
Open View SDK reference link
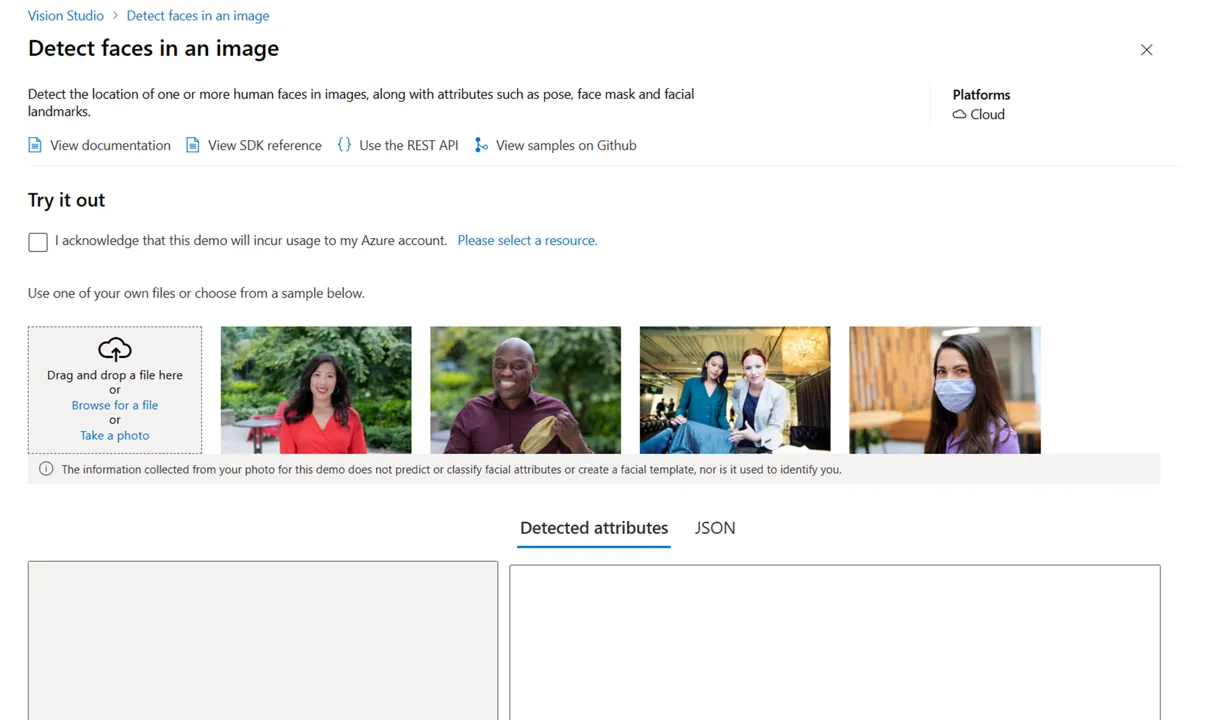(265, 145)
